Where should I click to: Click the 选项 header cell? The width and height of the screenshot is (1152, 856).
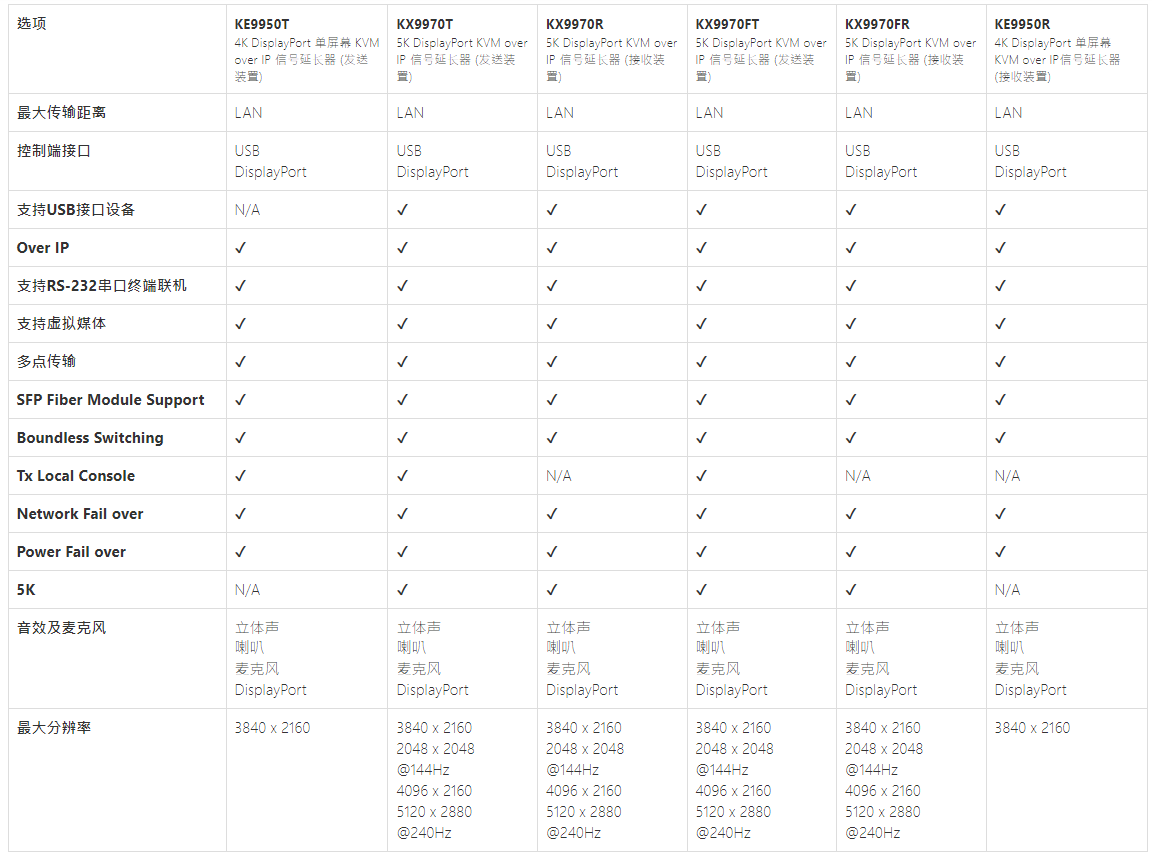point(32,24)
